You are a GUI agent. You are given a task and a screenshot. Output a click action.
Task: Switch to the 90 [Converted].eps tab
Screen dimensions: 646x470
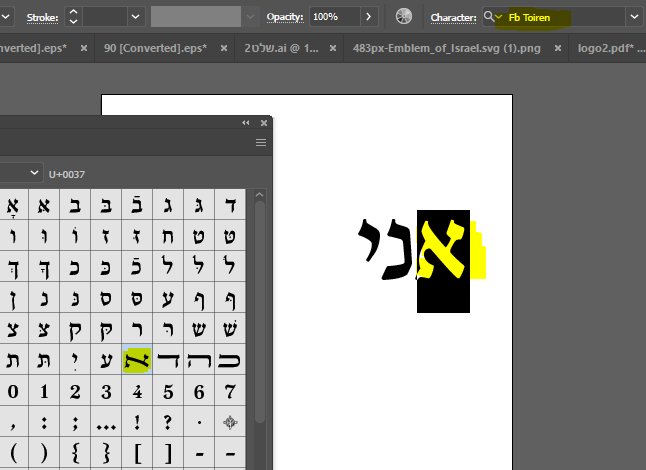155,48
